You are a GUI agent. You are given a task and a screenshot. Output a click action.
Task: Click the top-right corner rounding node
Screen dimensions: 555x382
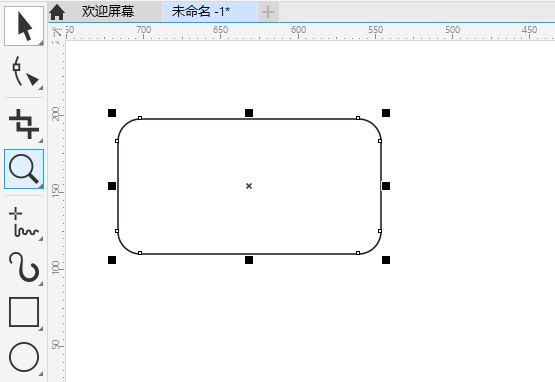tap(358, 118)
